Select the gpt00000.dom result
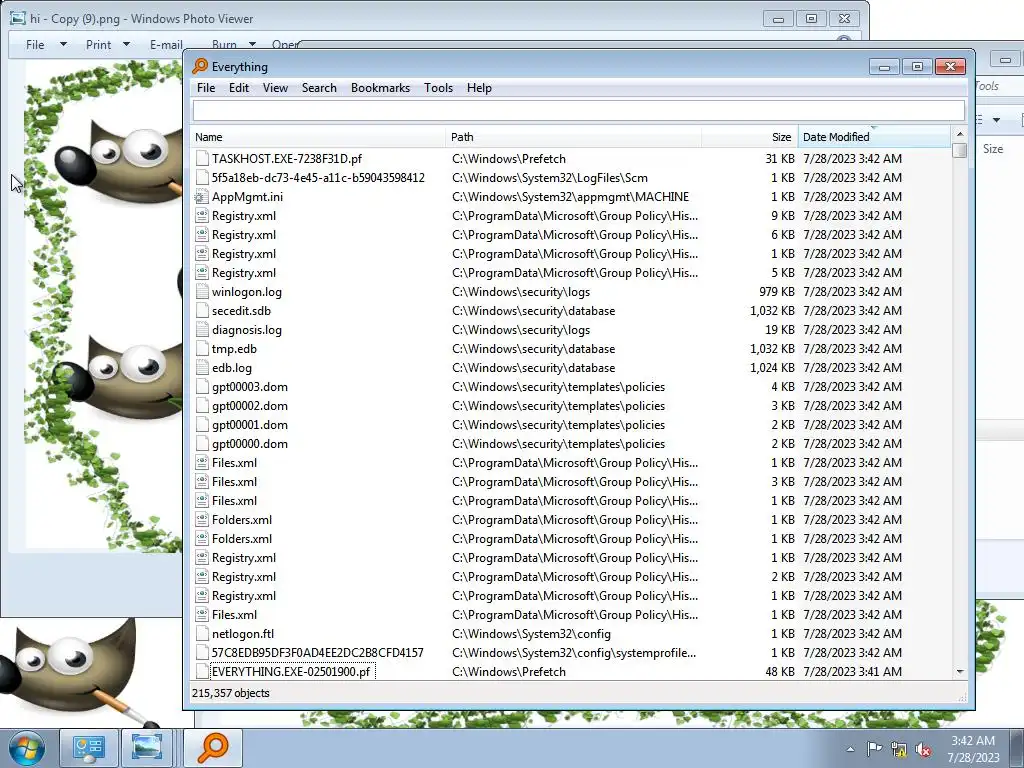1024x768 pixels. click(x=249, y=443)
